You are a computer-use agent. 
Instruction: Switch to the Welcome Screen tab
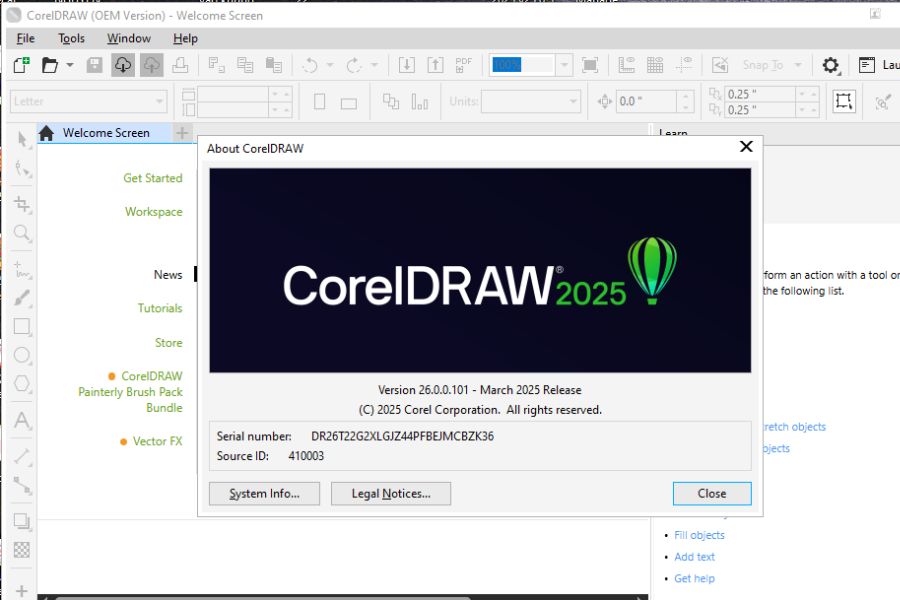click(104, 133)
